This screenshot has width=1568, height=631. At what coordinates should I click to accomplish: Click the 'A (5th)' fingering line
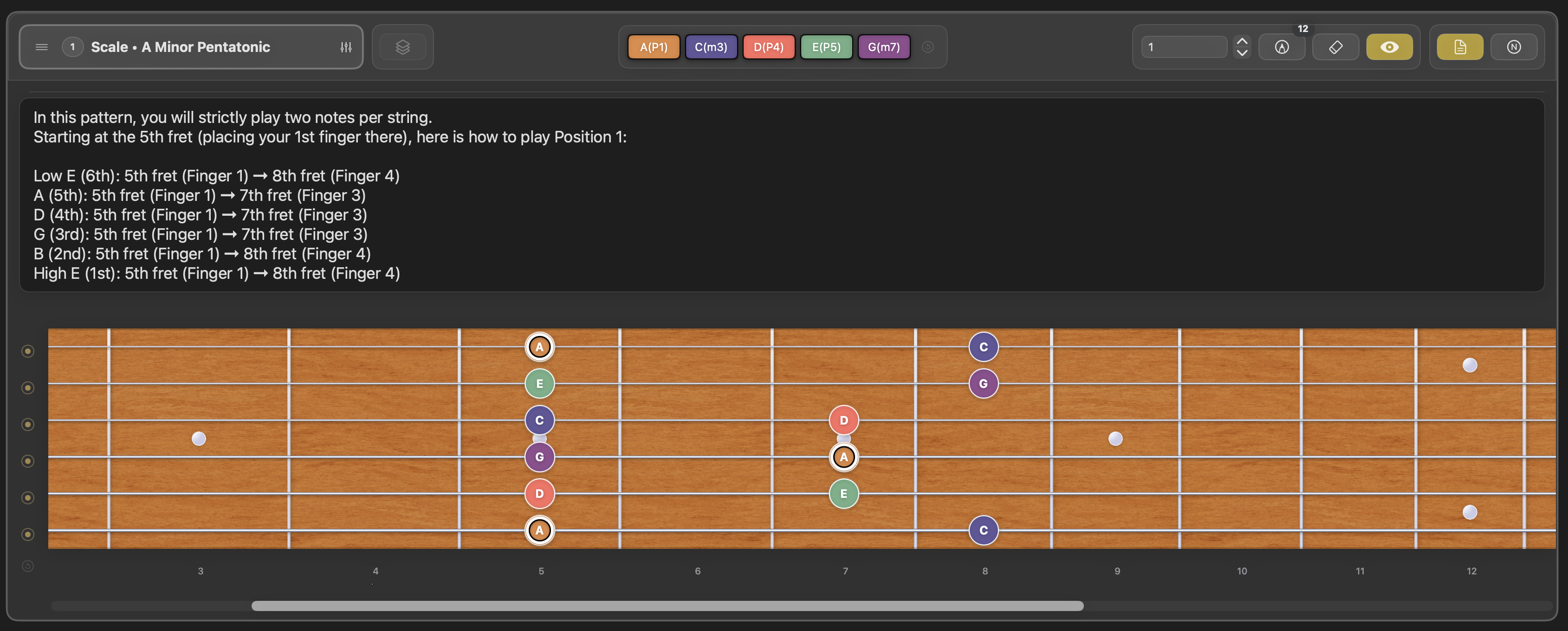200,195
